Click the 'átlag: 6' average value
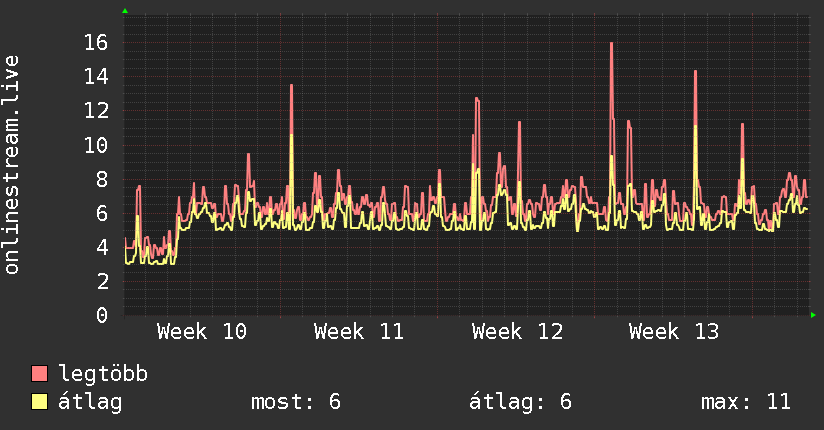The width and height of the screenshot is (824, 430). [x=520, y=402]
